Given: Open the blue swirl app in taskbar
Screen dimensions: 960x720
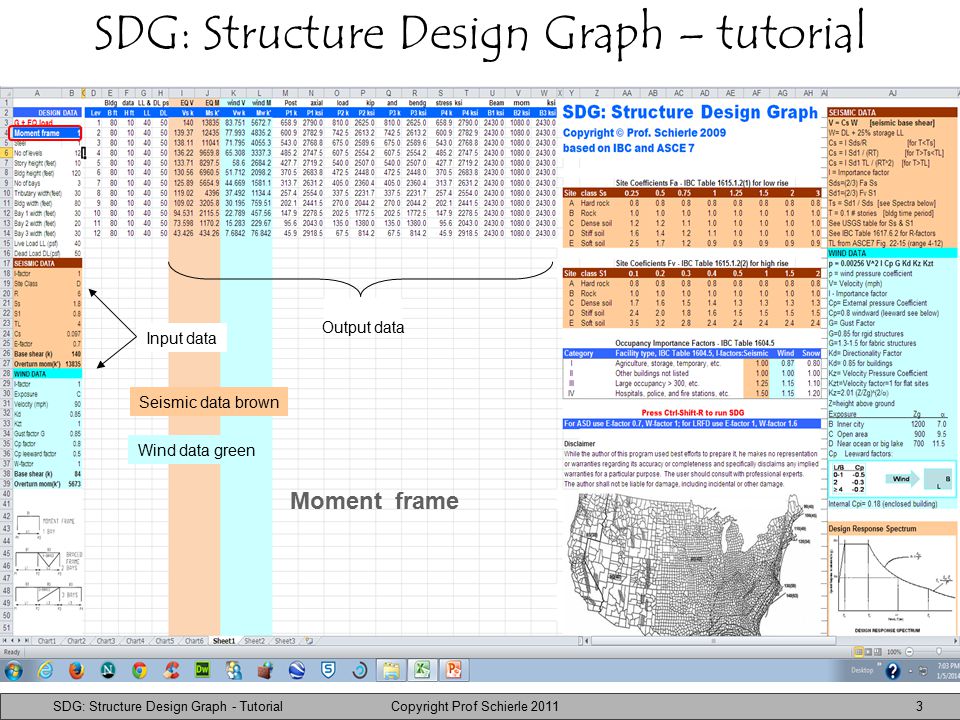Looking at the screenshot, I should [x=360, y=671].
